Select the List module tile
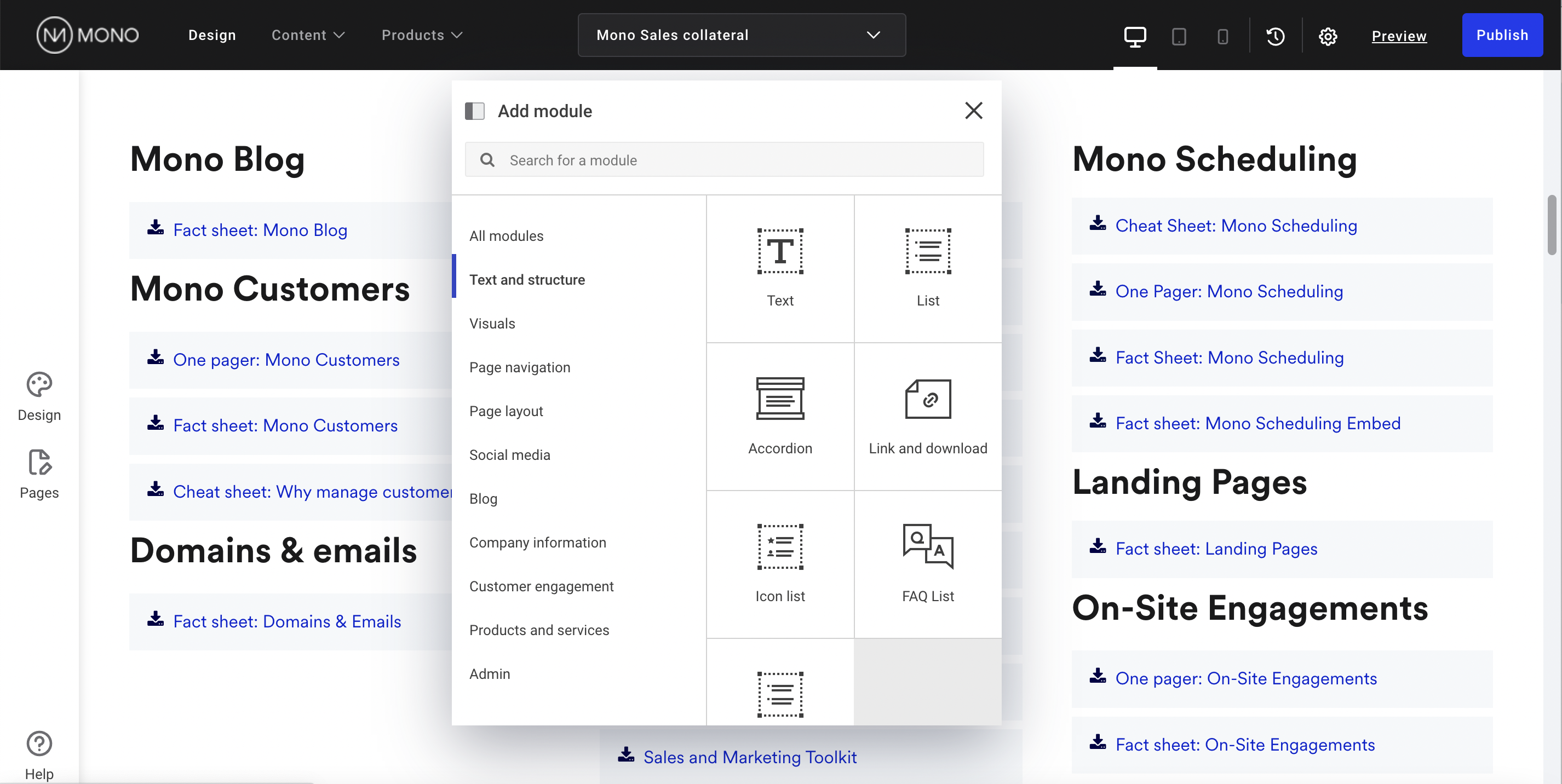 click(x=928, y=269)
